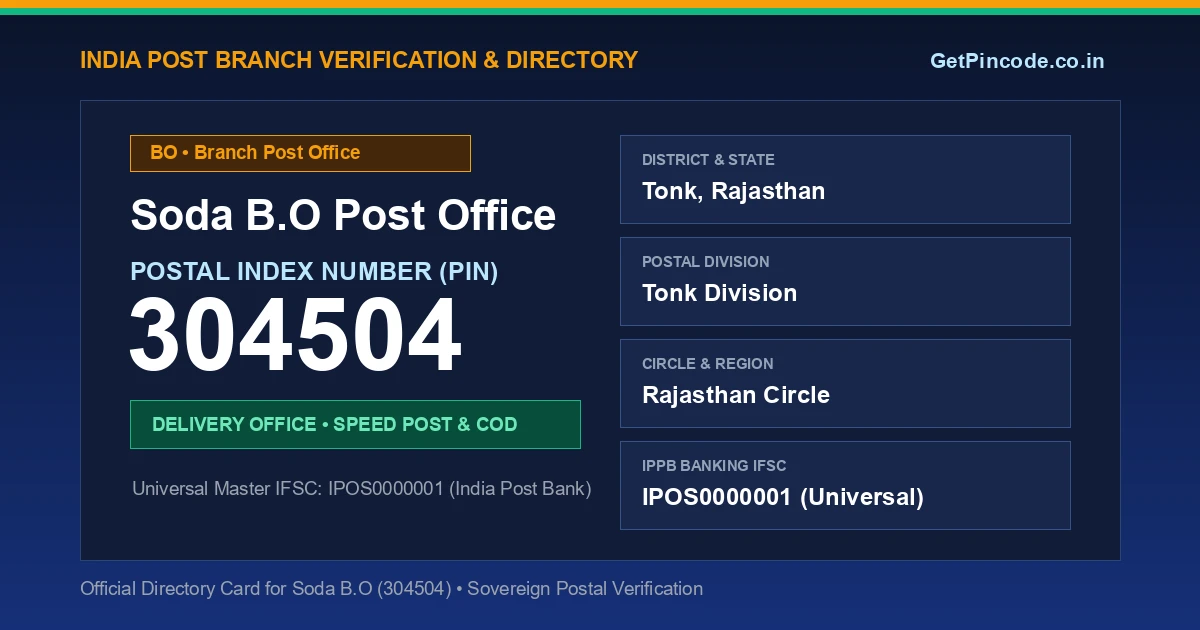Viewport: 1200px width, 630px height.
Task: Click the Postal Index Number (PIN) label
Action: 314,271
